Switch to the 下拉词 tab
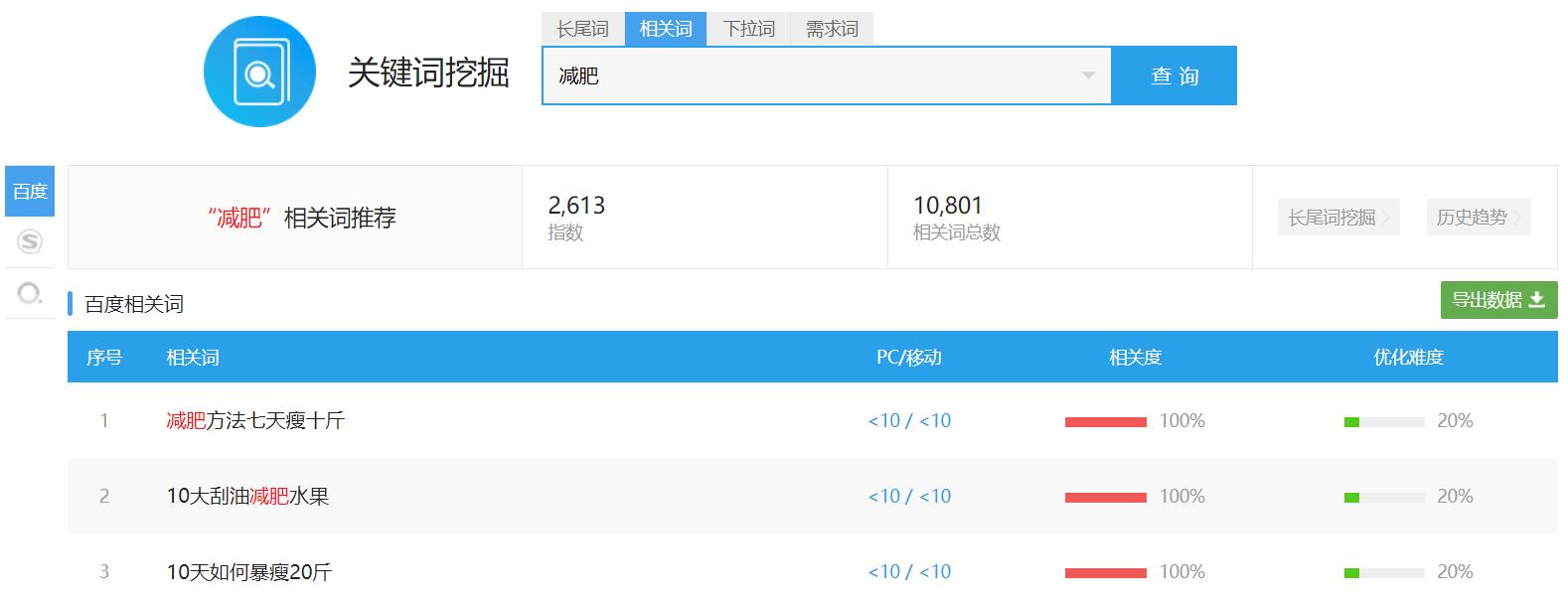Viewport: 1568px width, 604px height. pyautogui.click(x=748, y=29)
